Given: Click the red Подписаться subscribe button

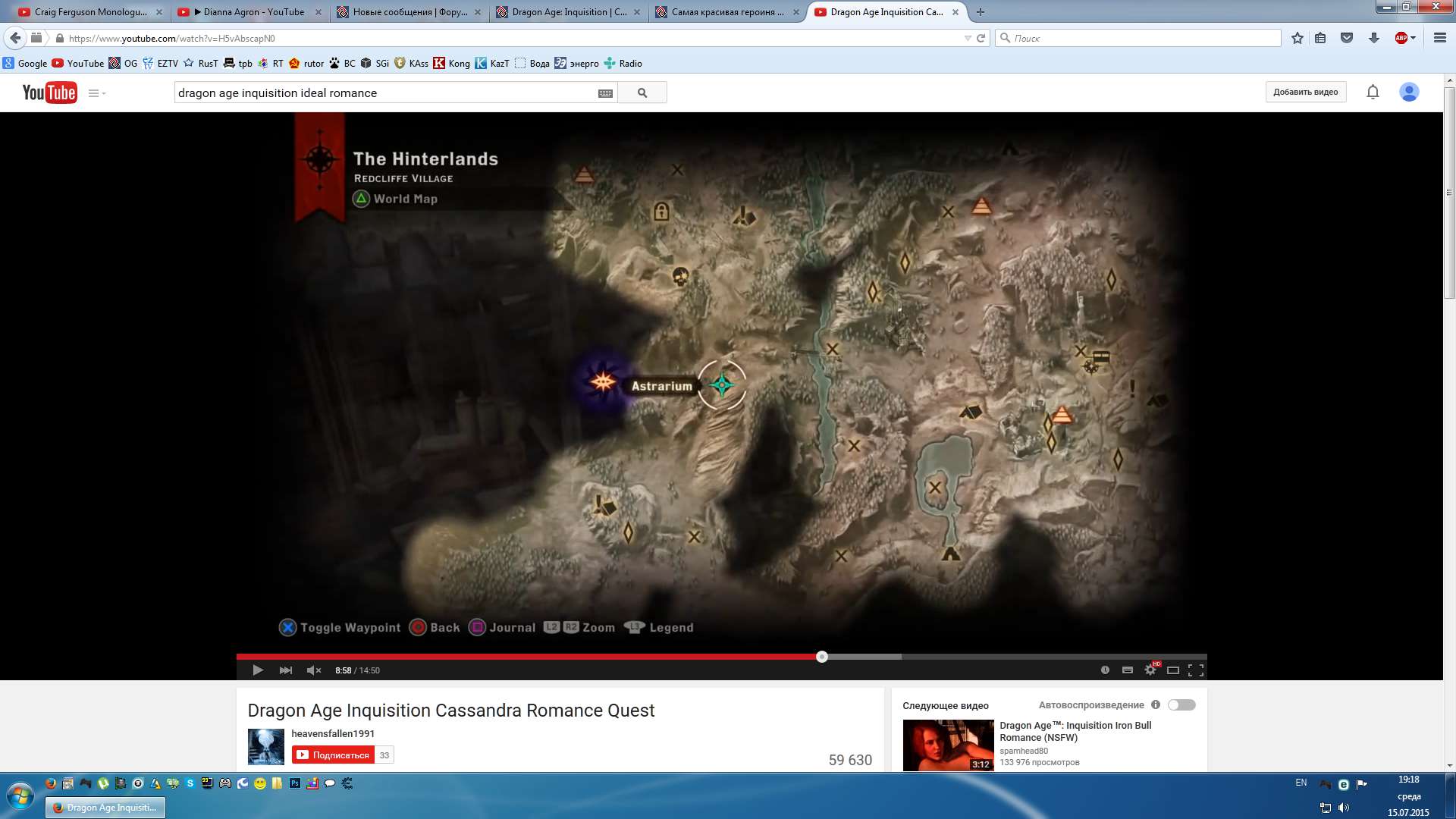Looking at the screenshot, I should click(x=334, y=755).
